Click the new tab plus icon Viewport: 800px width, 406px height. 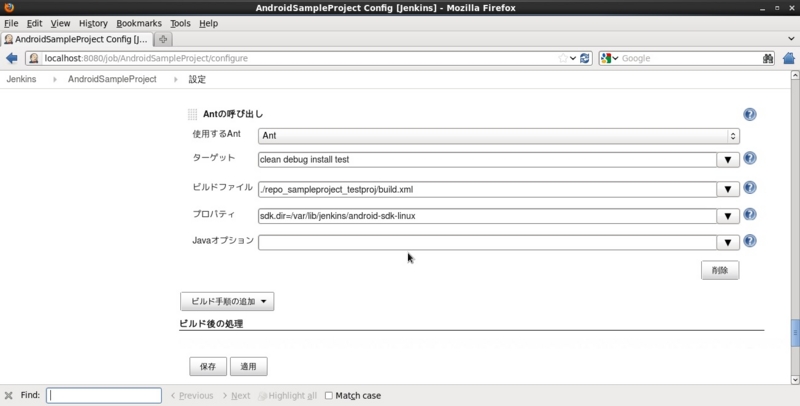tap(163, 39)
